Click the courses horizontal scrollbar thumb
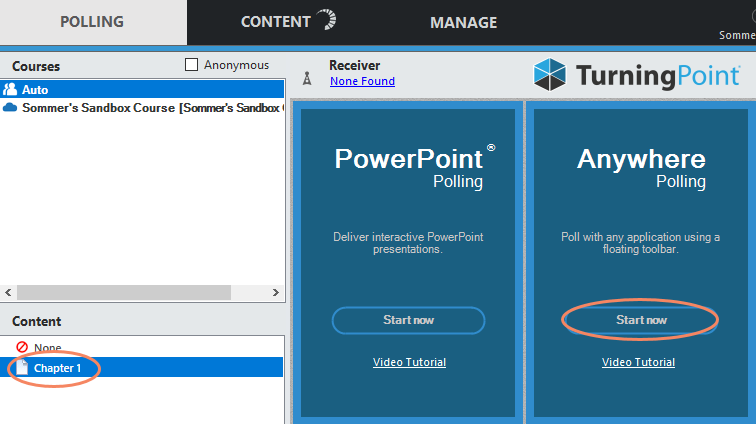756x424 pixels. click(x=124, y=292)
